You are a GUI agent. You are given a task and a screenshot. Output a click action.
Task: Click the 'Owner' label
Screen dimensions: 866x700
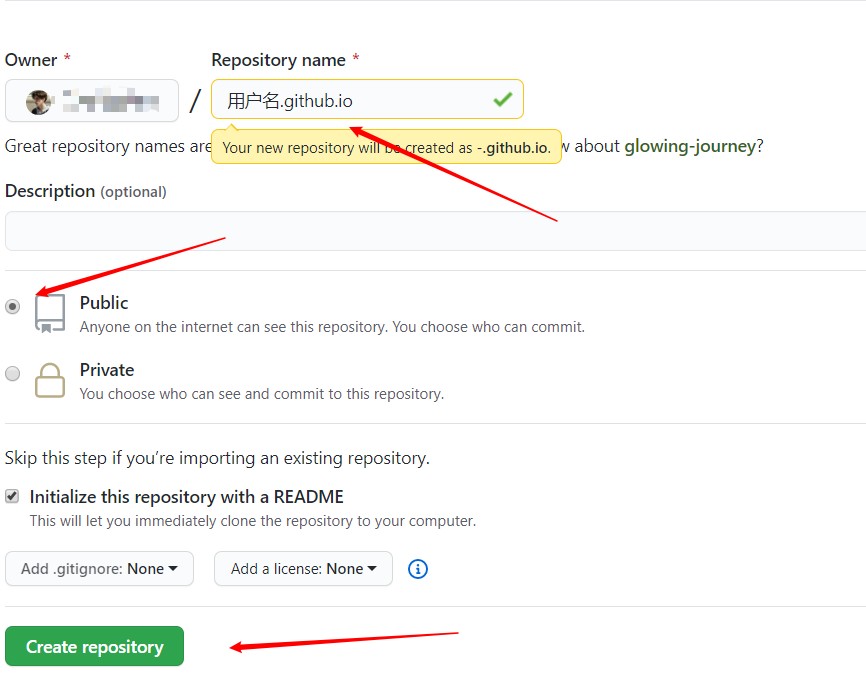pos(31,60)
